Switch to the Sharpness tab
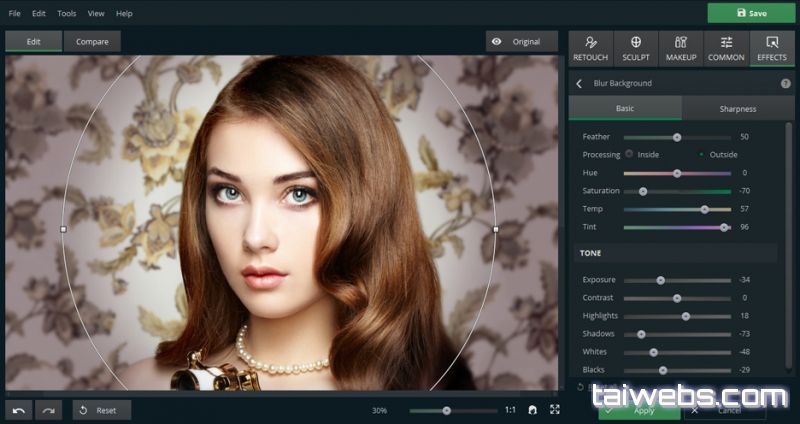The image size is (800, 424). (x=737, y=108)
